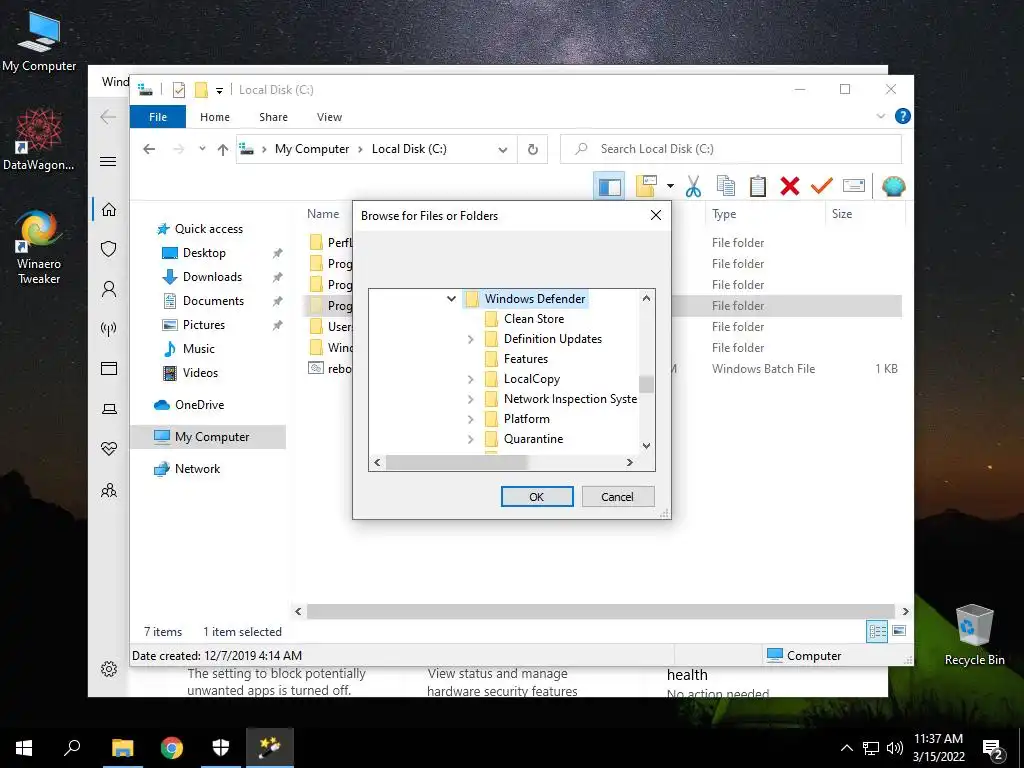1024x768 pixels.
Task: Navigate back in File Explorer
Action: point(149,150)
